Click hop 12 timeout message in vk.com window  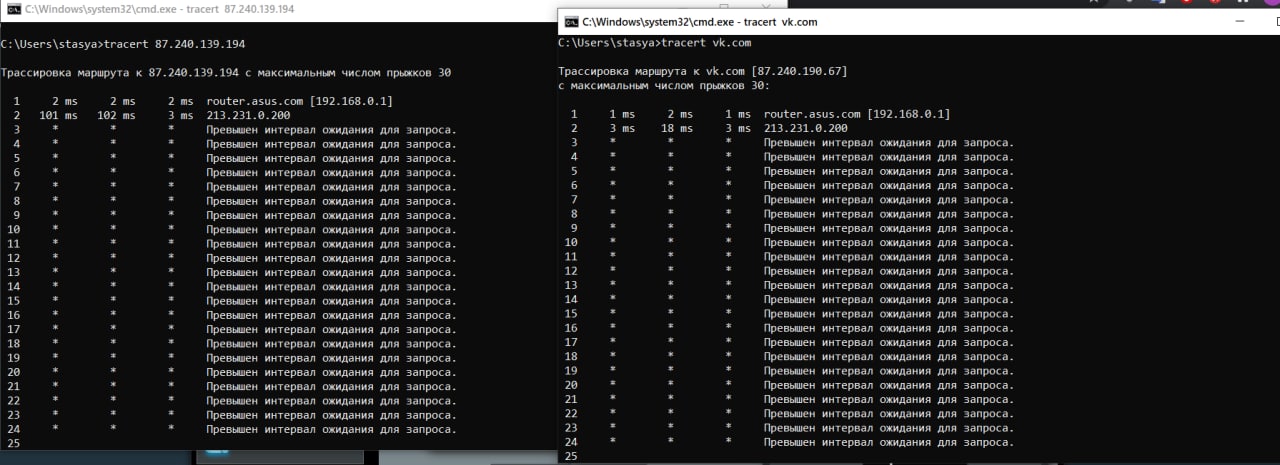[x=888, y=271]
